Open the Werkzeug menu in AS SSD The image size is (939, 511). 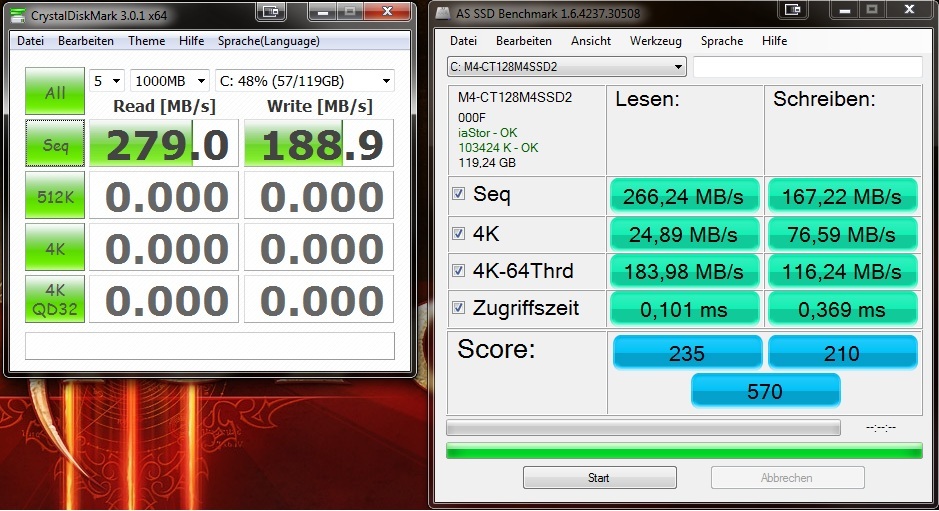(x=656, y=41)
